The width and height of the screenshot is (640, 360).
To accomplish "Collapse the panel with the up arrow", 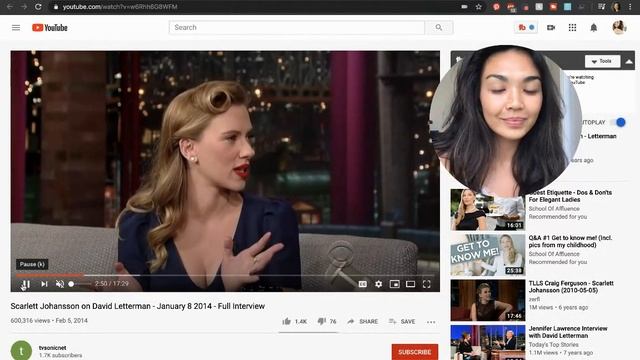I will pos(629,62).
